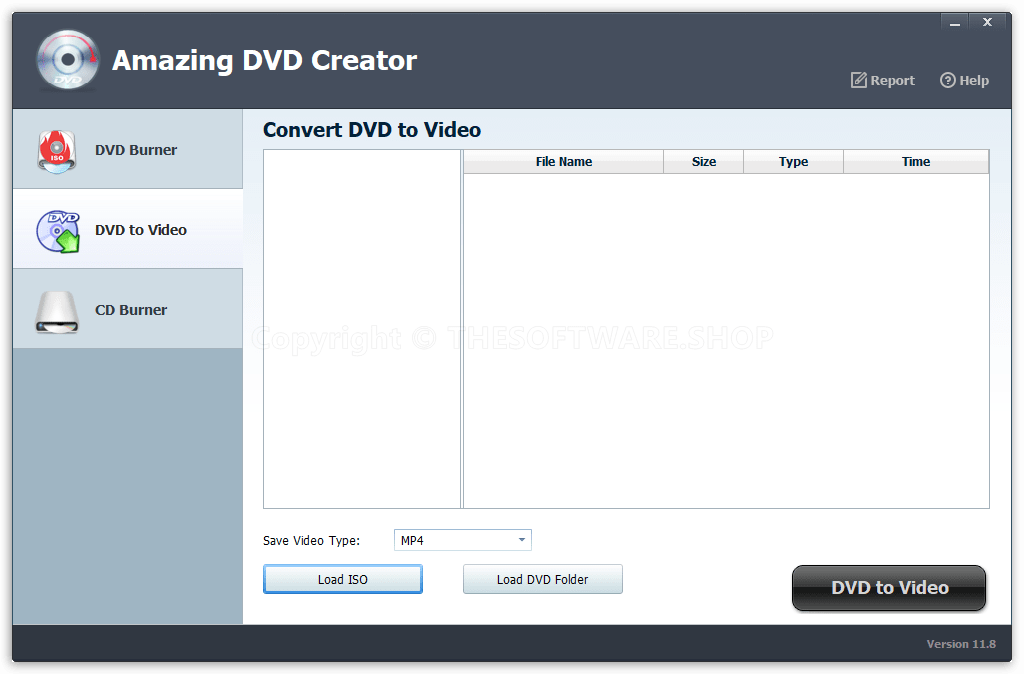Select the DVD Burner tool icon
This screenshot has height=674, width=1024.
56,148
